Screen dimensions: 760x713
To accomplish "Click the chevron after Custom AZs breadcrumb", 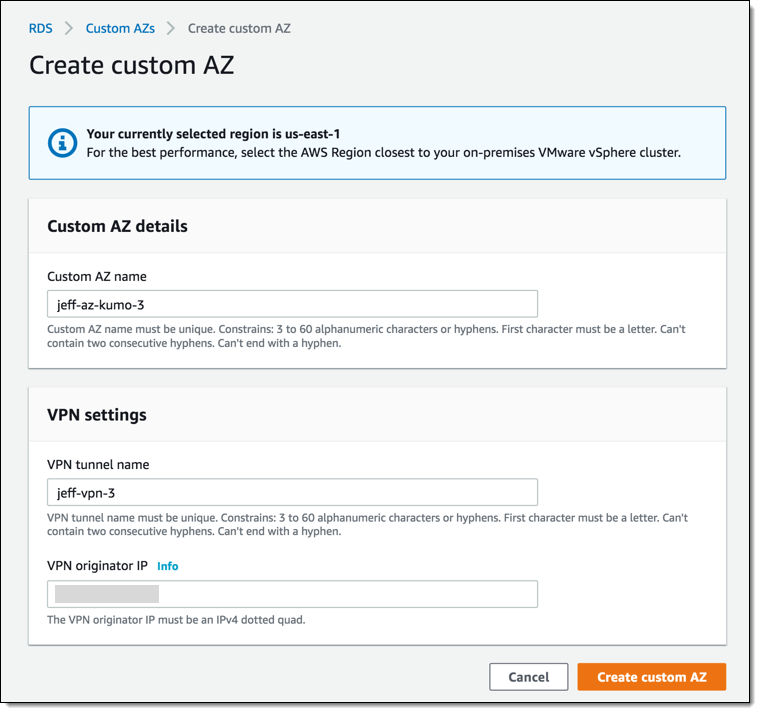I will point(171,29).
